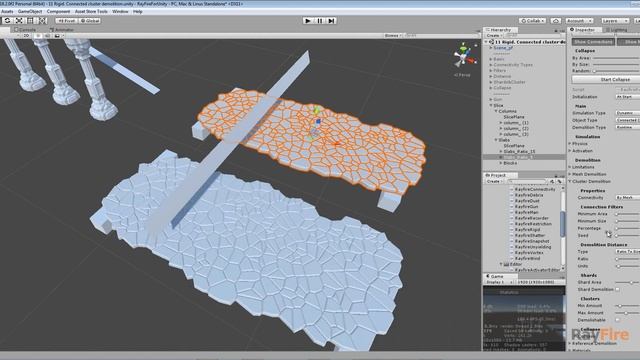Open the Asset Store Tools menu
The width and height of the screenshot is (640, 360).
point(91,11)
